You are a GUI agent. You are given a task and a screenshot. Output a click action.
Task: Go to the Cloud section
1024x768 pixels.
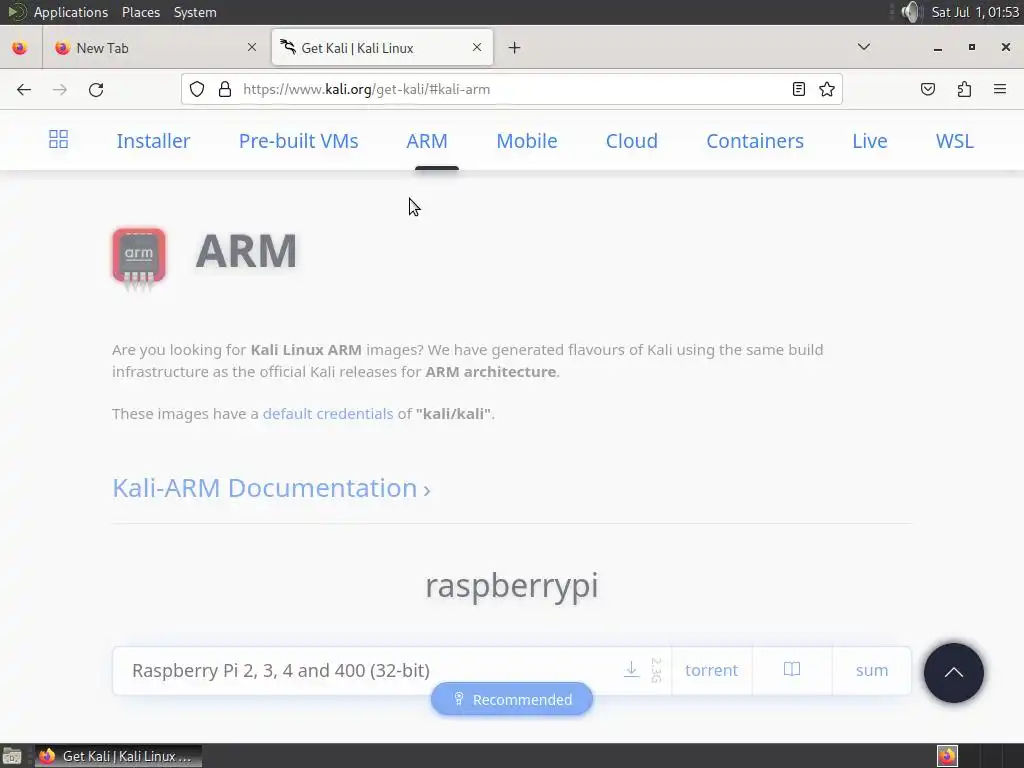(632, 141)
